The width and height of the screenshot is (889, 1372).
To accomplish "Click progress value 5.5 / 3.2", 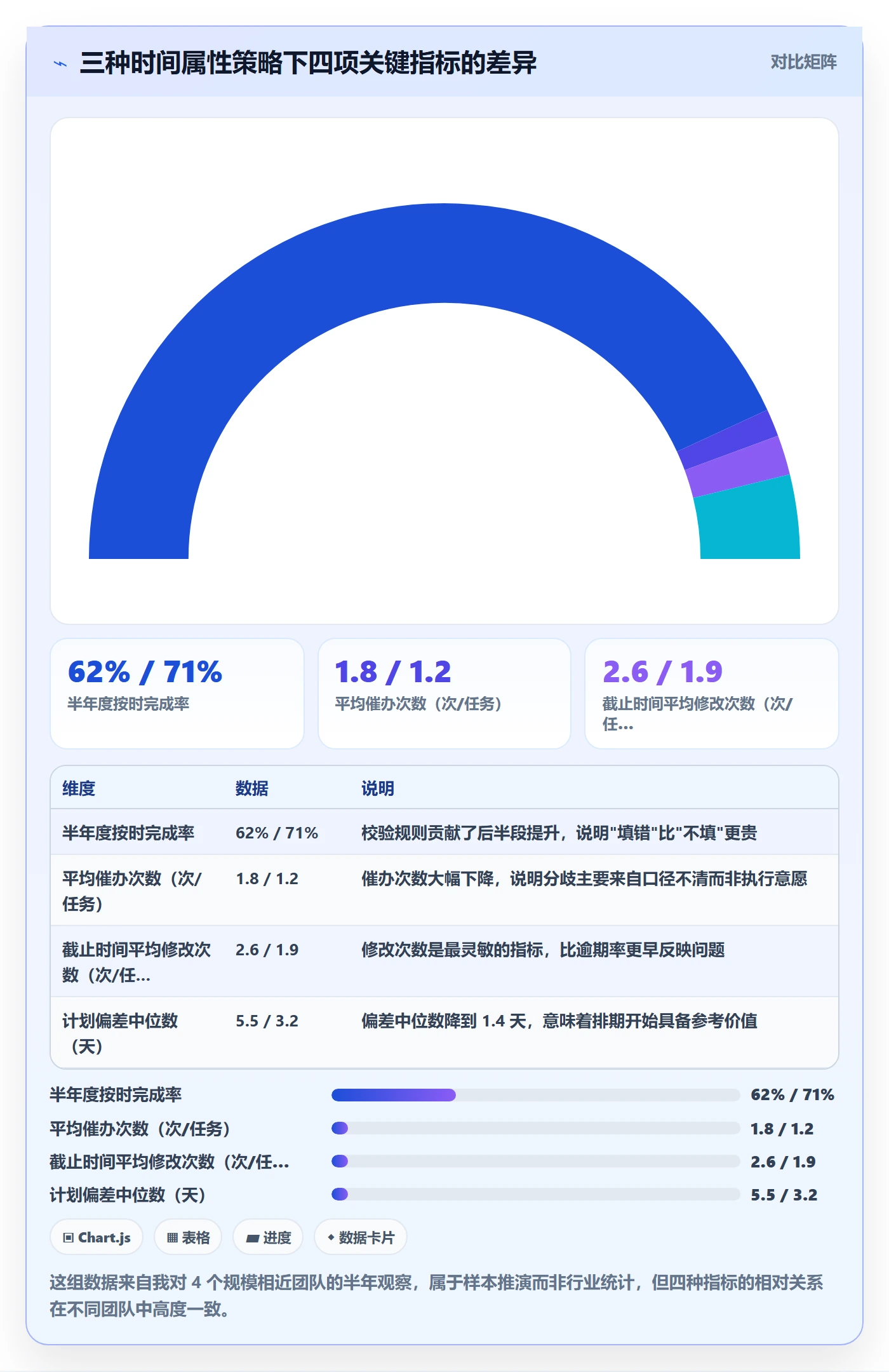I will coord(784,1195).
